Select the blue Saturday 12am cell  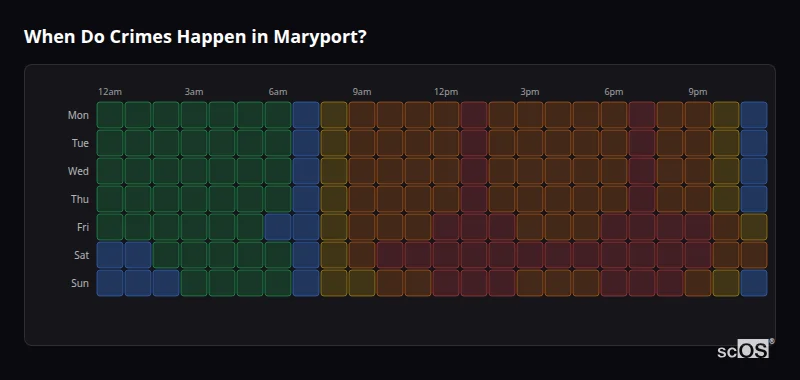[110, 255]
